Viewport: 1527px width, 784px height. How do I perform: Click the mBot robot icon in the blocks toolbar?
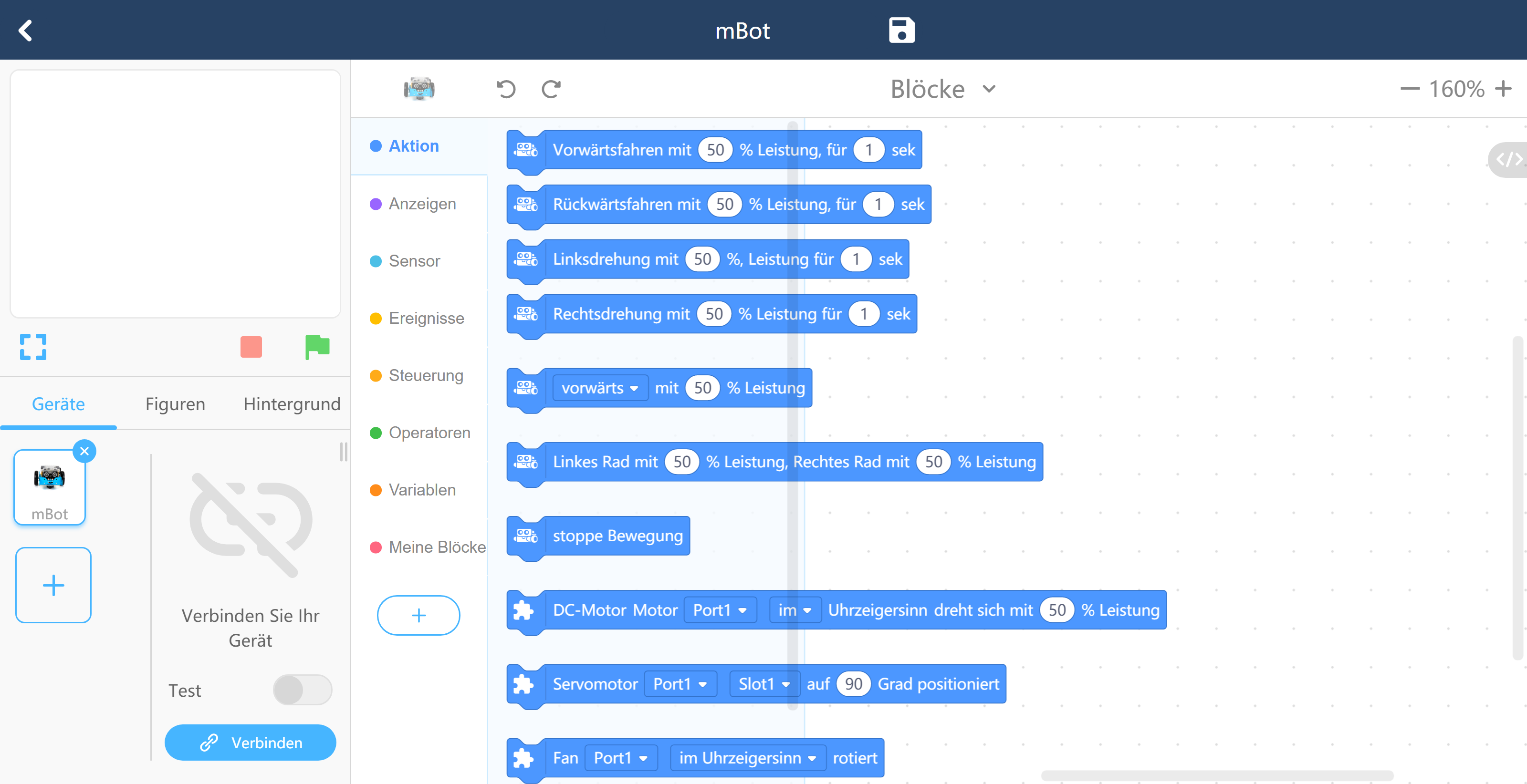click(419, 89)
